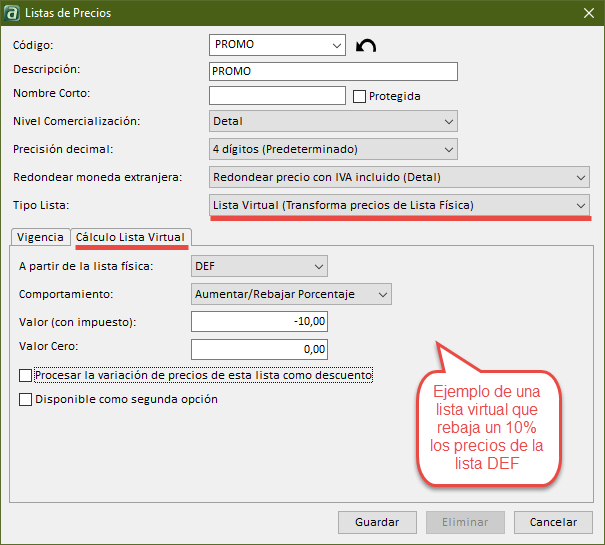
Task: Check Disponible como segunda opción
Action: point(25,399)
